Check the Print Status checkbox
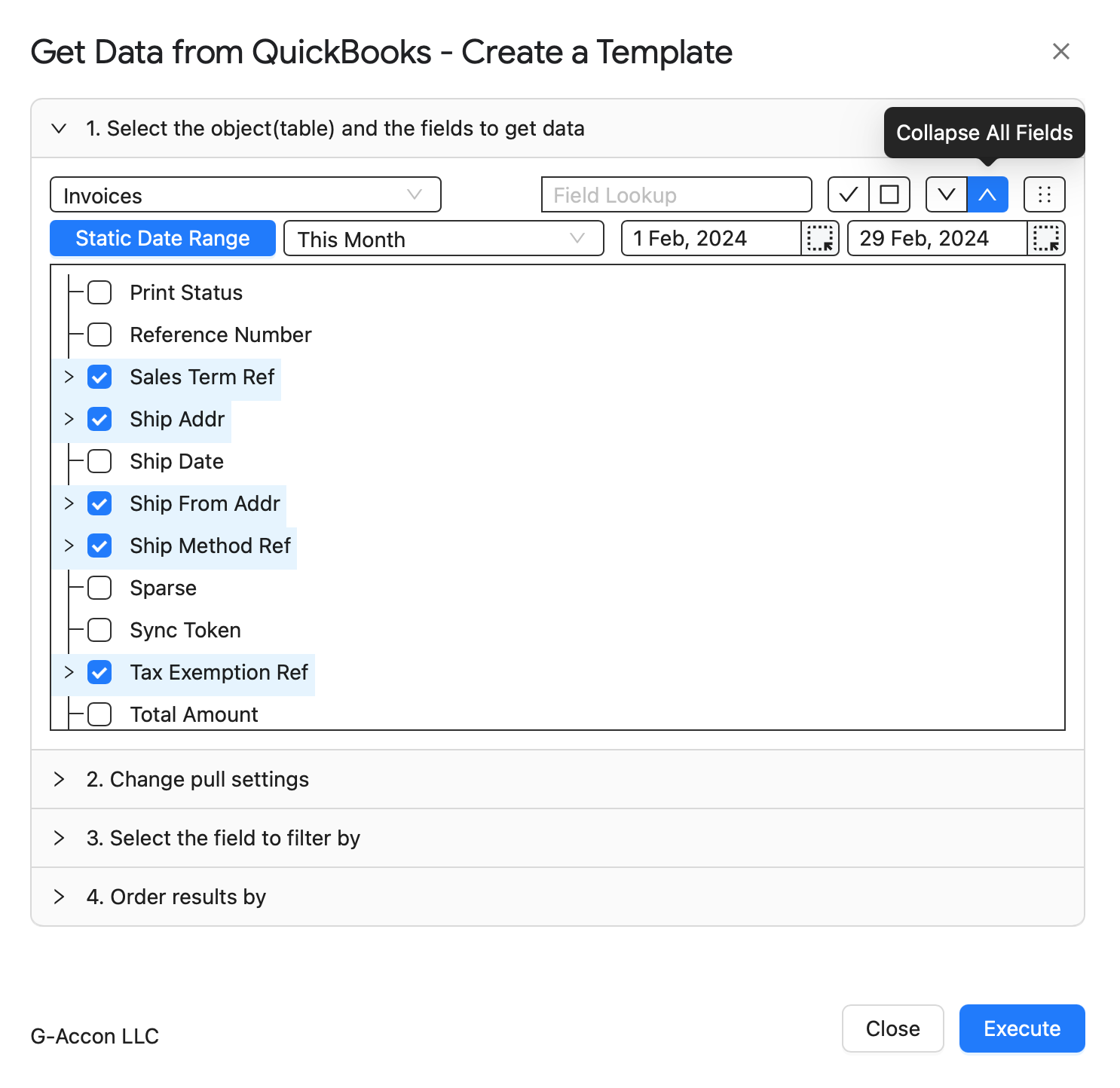 point(99,292)
